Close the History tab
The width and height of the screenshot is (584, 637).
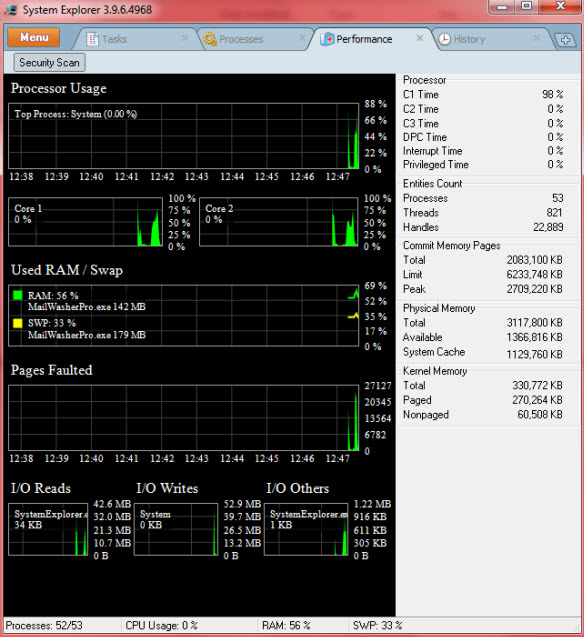click(x=536, y=38)
